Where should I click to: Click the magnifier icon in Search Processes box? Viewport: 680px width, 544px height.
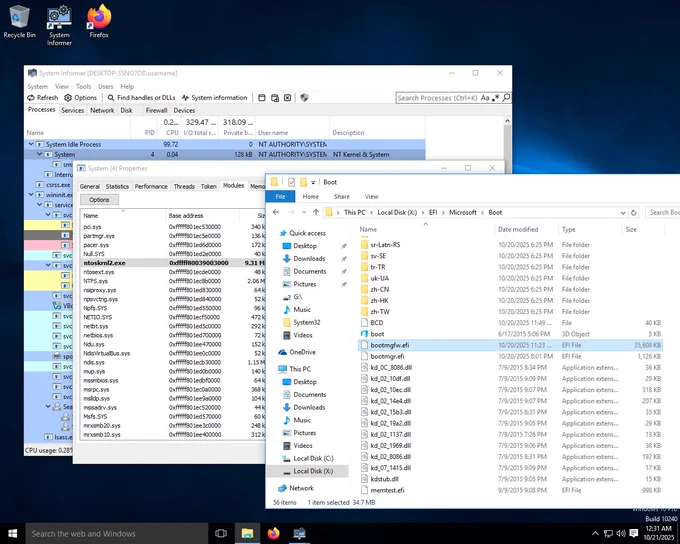pyautogui.click(x=506, y=98)
